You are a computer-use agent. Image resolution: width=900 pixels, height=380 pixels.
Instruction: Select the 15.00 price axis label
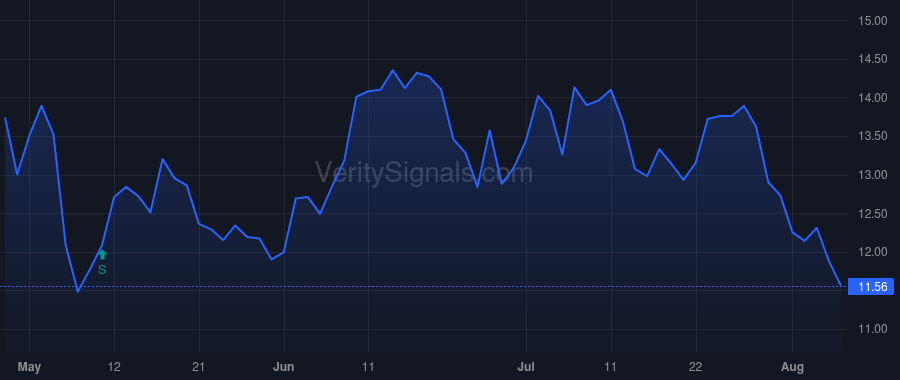click(872, 21)
